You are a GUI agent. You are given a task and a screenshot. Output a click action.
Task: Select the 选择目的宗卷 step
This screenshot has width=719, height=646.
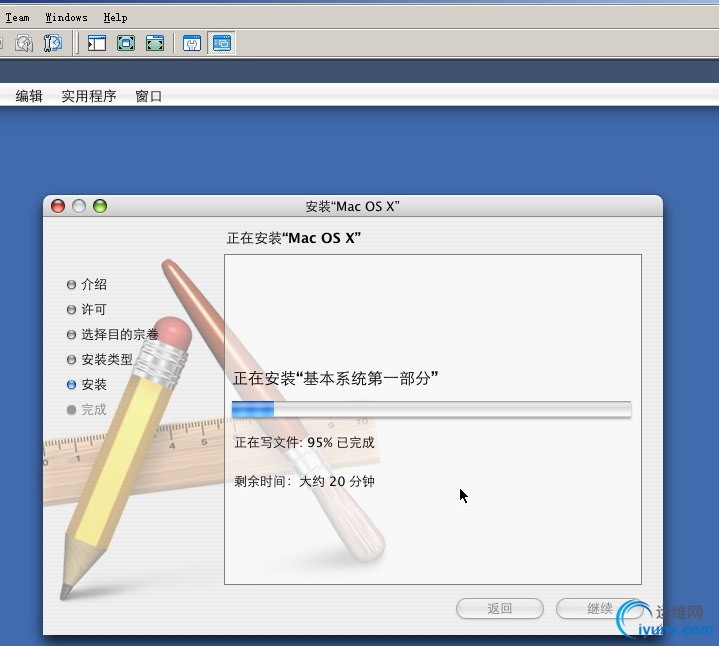click(113, 334)
